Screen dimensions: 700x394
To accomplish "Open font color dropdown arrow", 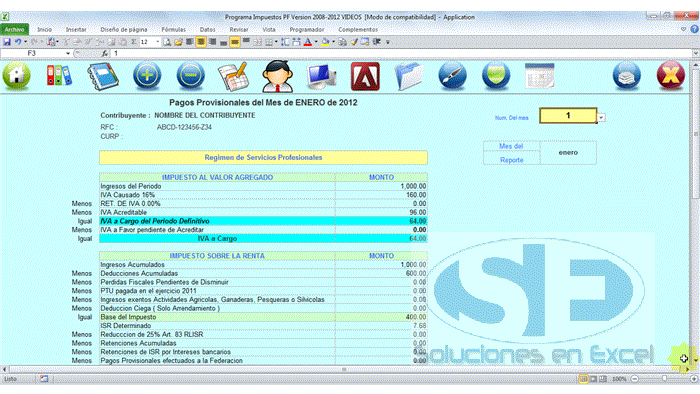I will click(x=316, y=42).
